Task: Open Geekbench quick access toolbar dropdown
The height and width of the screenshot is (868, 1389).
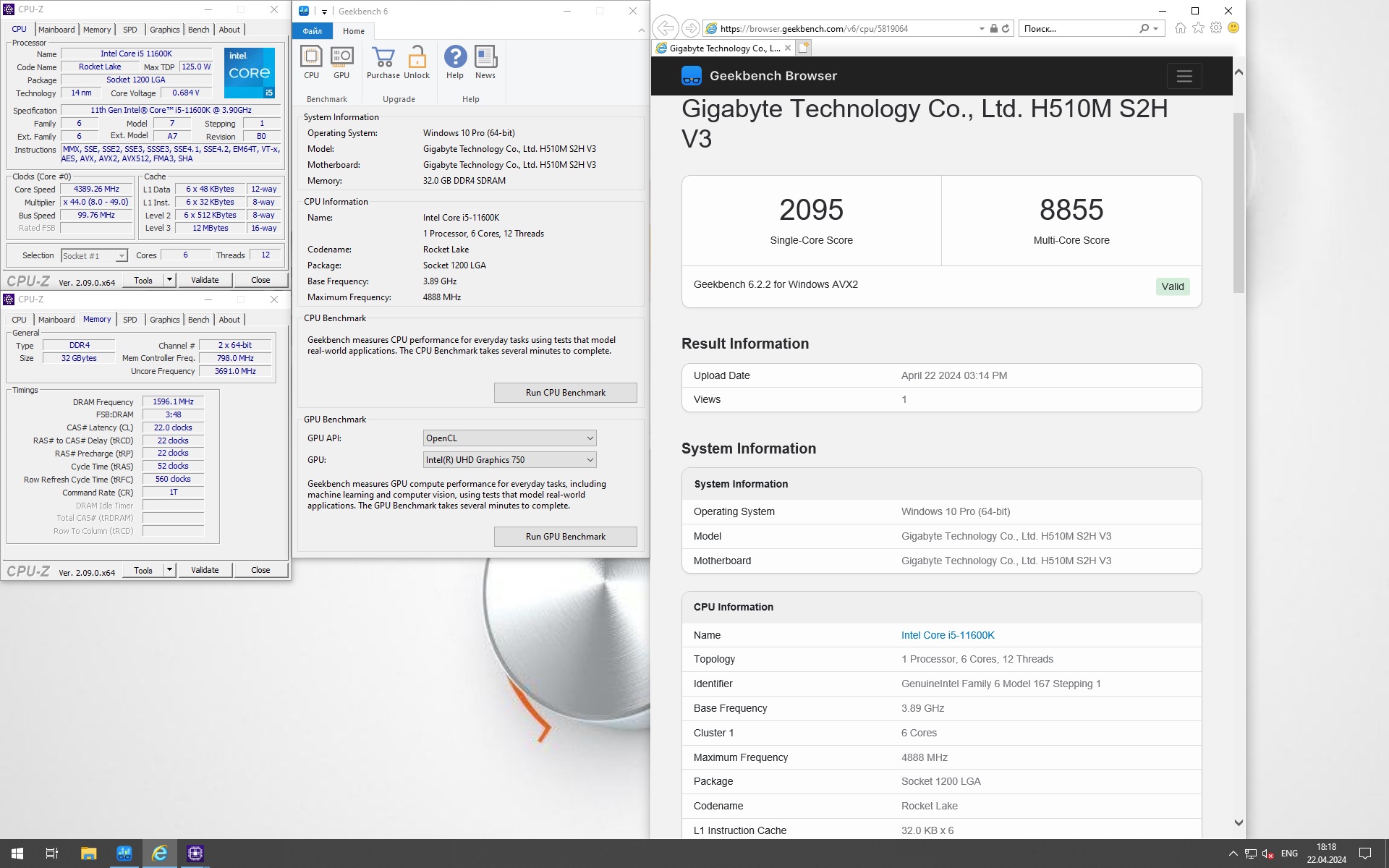Action: (324, 12)
